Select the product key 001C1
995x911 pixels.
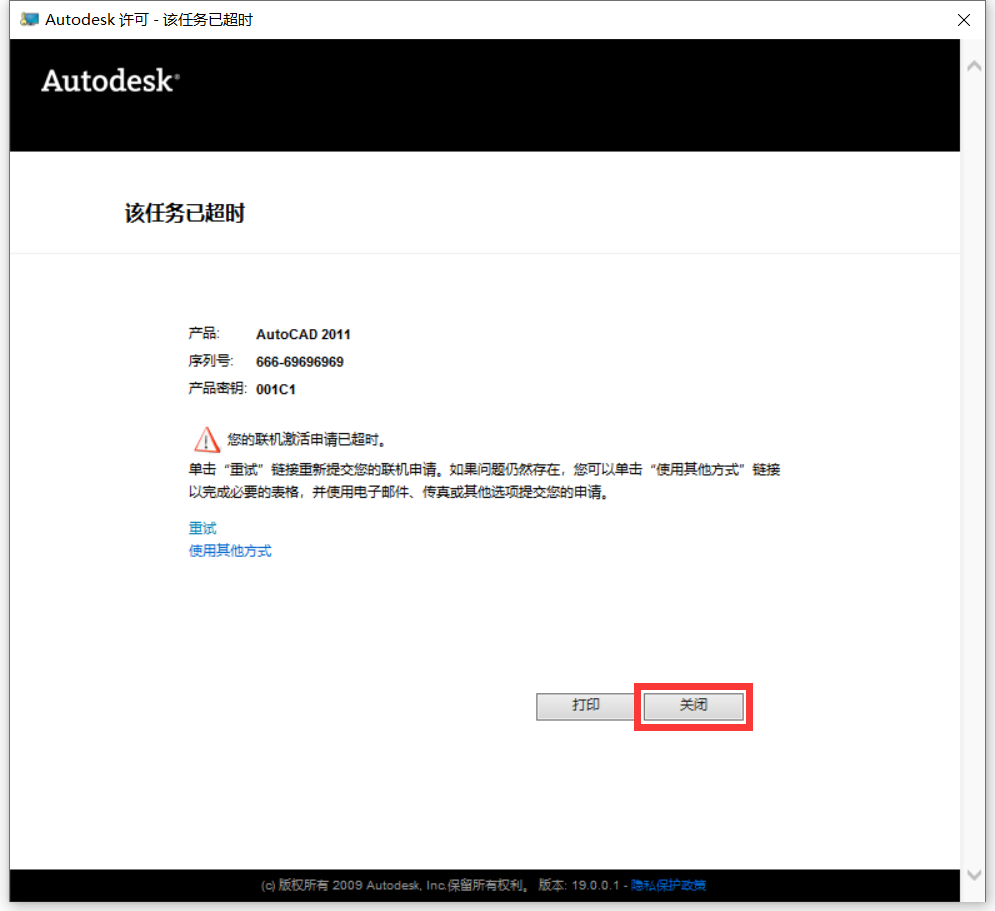click(x=275, y=390)
